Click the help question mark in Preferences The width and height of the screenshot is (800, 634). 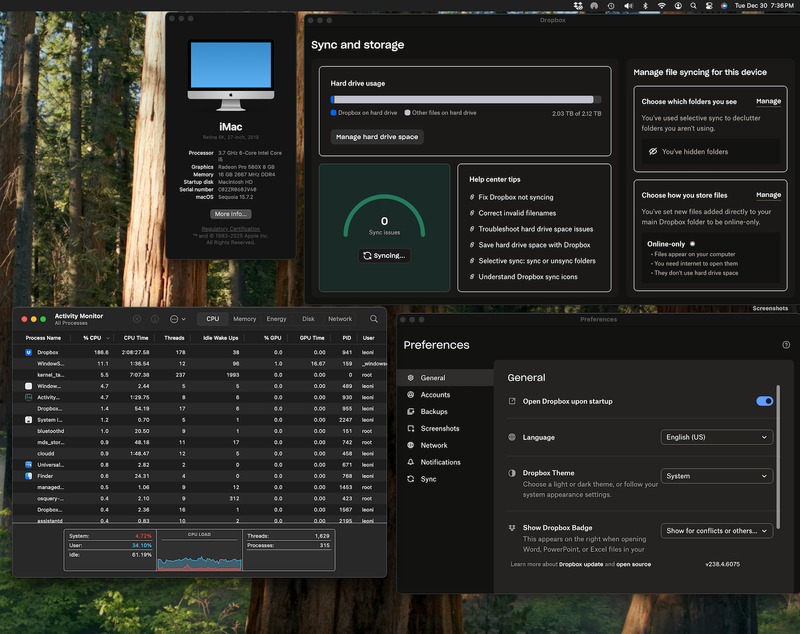786,345
